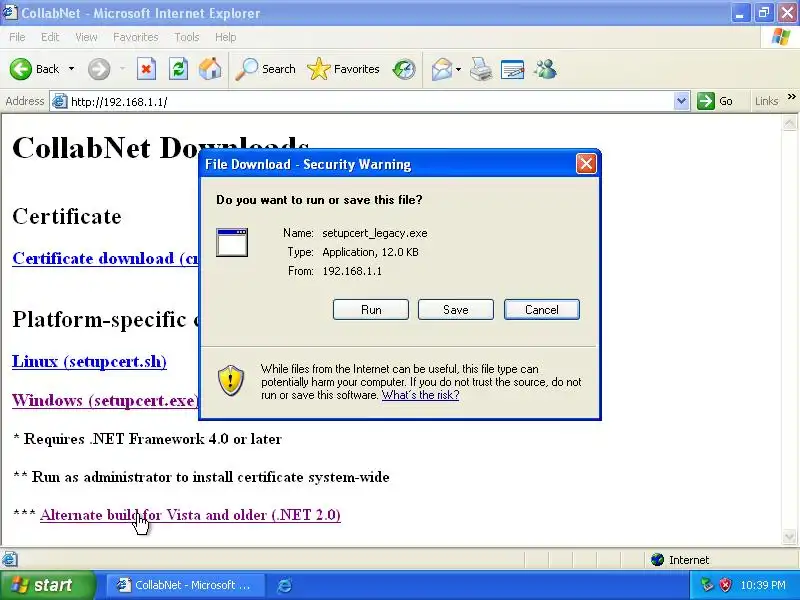Expand the Links toolbar chevron
Screen dimensions: 800x600
791,97
